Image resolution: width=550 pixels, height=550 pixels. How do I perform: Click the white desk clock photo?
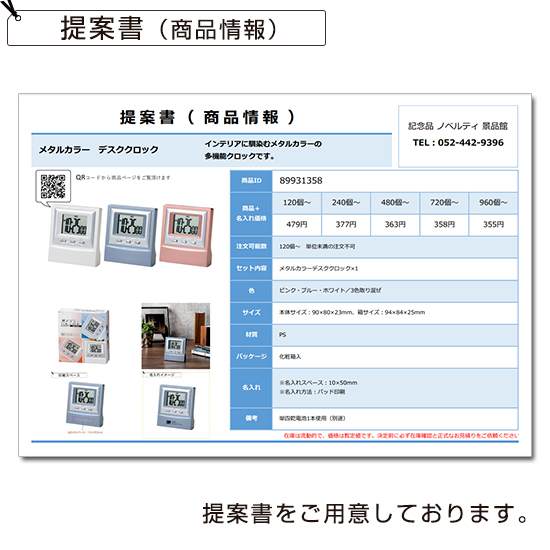(75, 236)
